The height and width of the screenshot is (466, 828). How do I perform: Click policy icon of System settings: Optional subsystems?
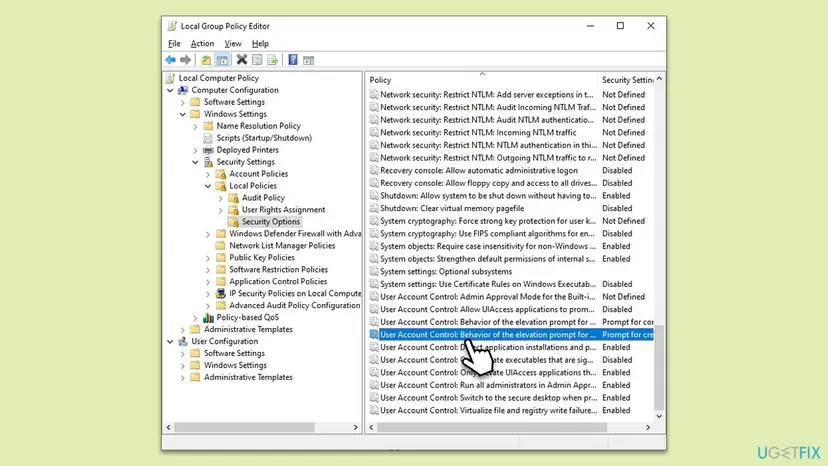(374, 272)
